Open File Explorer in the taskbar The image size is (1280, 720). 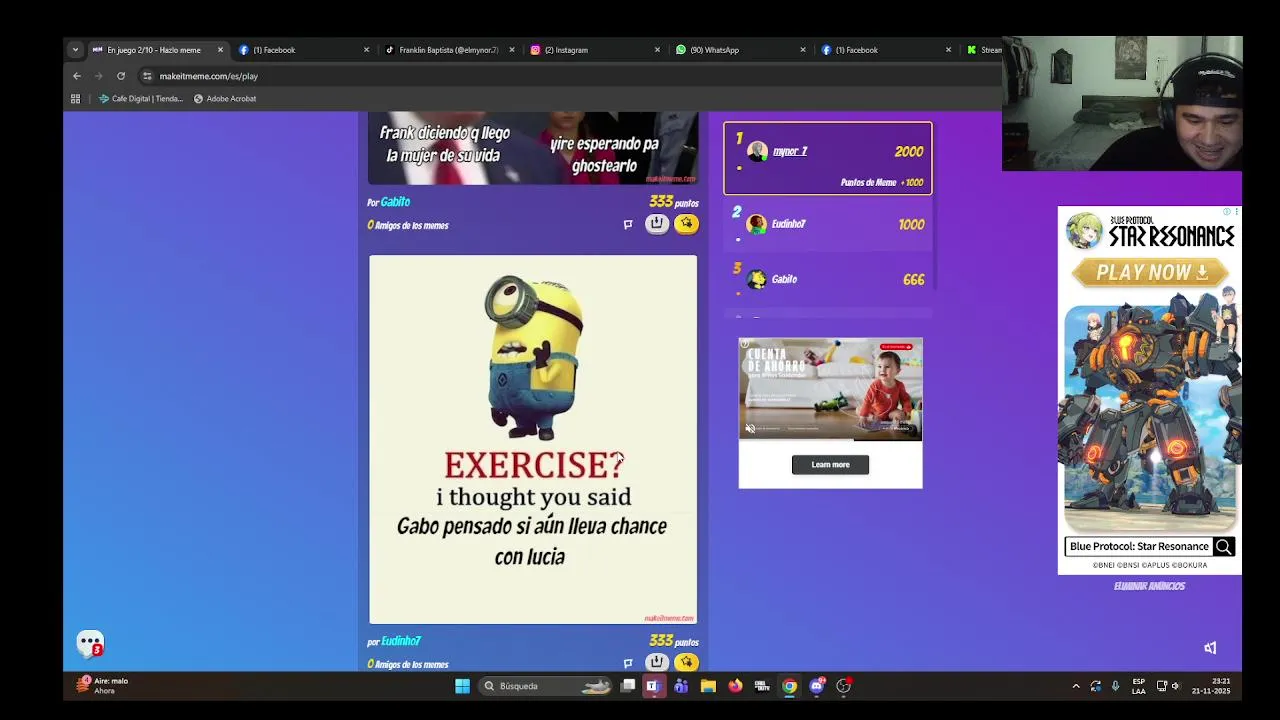coord(708,686)
